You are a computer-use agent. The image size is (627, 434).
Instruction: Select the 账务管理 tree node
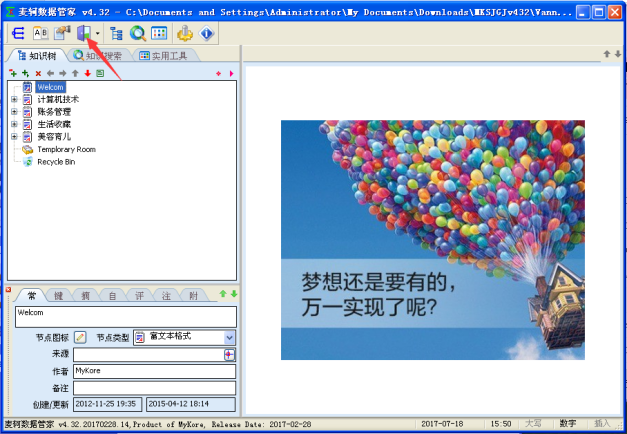(x=54, y=112)
